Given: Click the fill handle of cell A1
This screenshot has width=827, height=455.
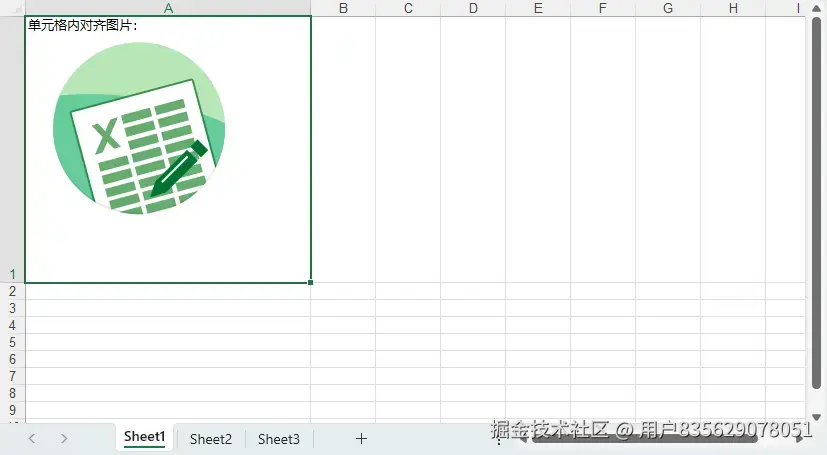Looking at the screenshot, I should pyautogui.click(x=310, y=283).
